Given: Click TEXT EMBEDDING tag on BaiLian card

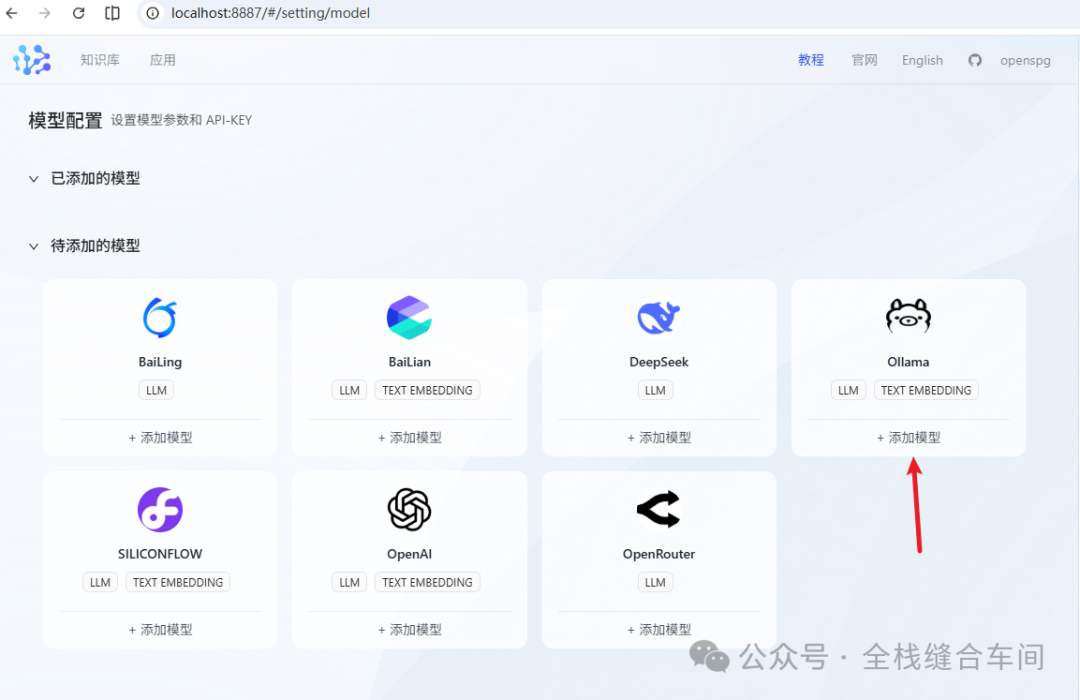Looking at the screenshot, I should [427, 390].
